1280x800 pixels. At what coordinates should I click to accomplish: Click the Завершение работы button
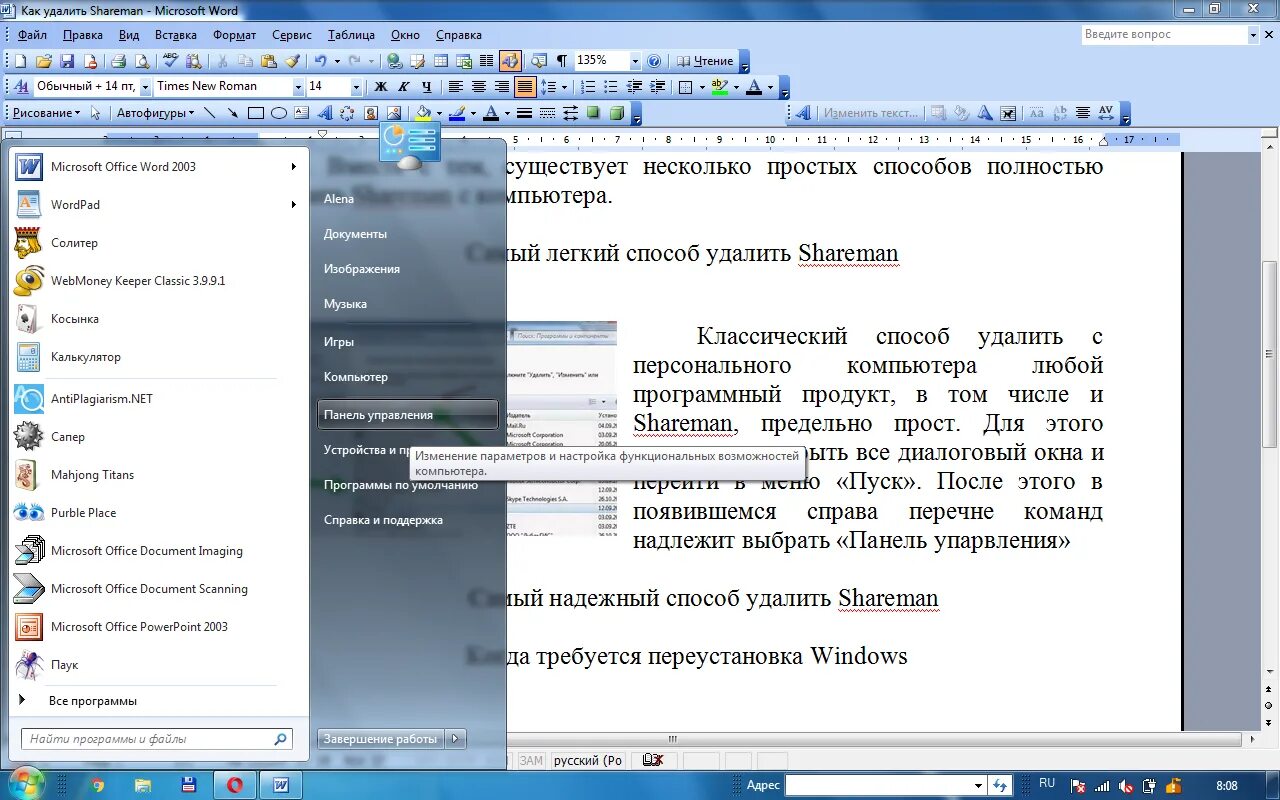381,739
